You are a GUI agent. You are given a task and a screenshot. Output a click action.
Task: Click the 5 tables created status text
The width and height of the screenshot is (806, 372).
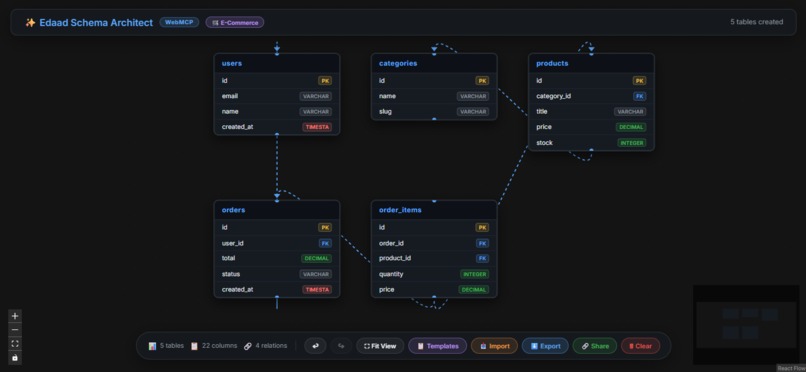tap(757, 22)
